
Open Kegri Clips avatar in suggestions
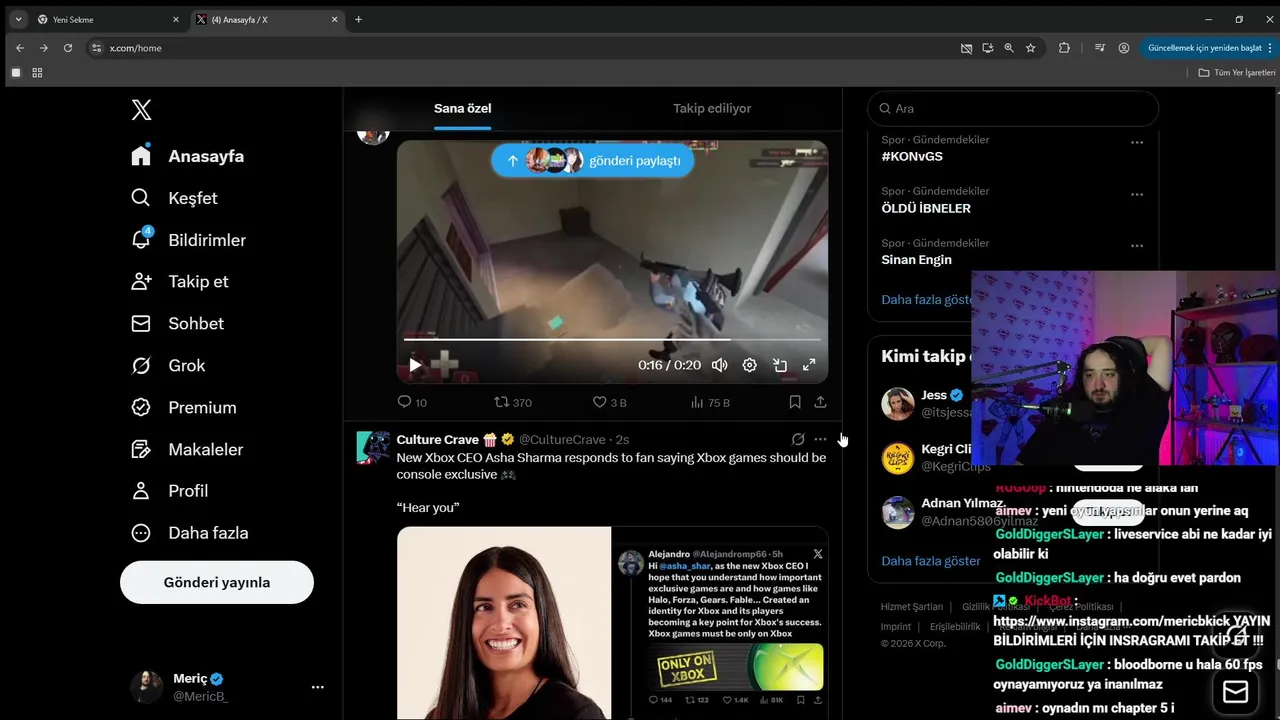click(898, 458)
